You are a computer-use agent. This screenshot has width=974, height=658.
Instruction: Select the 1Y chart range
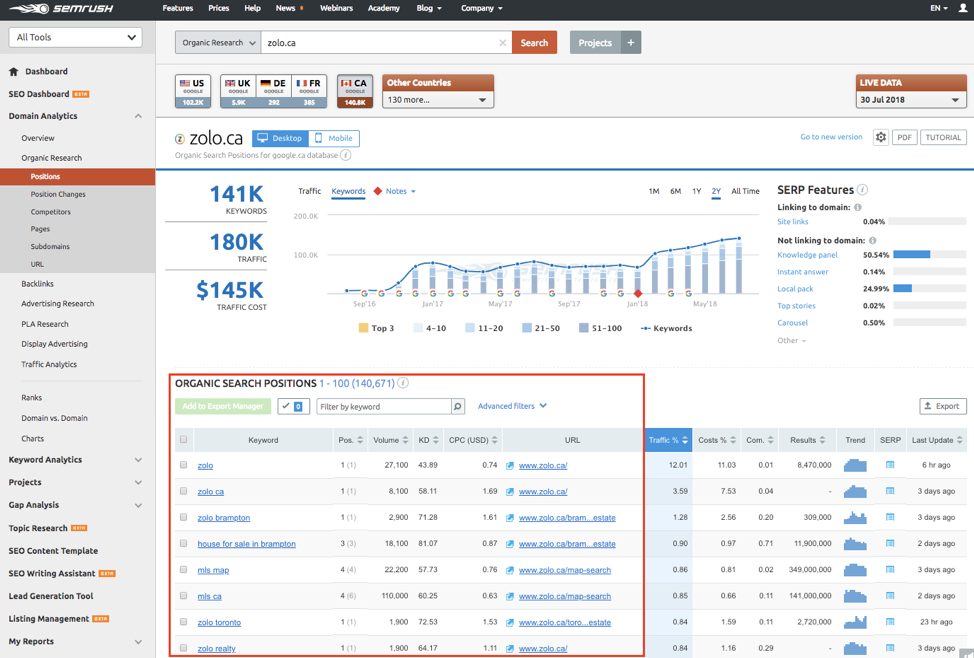(697, 191)
